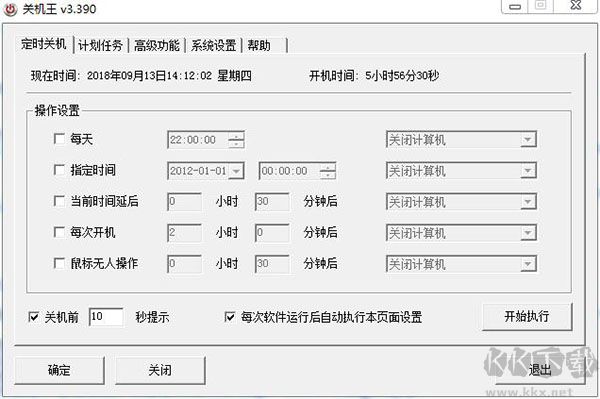
Task: Click the 关闭 button
Action: 160,370
